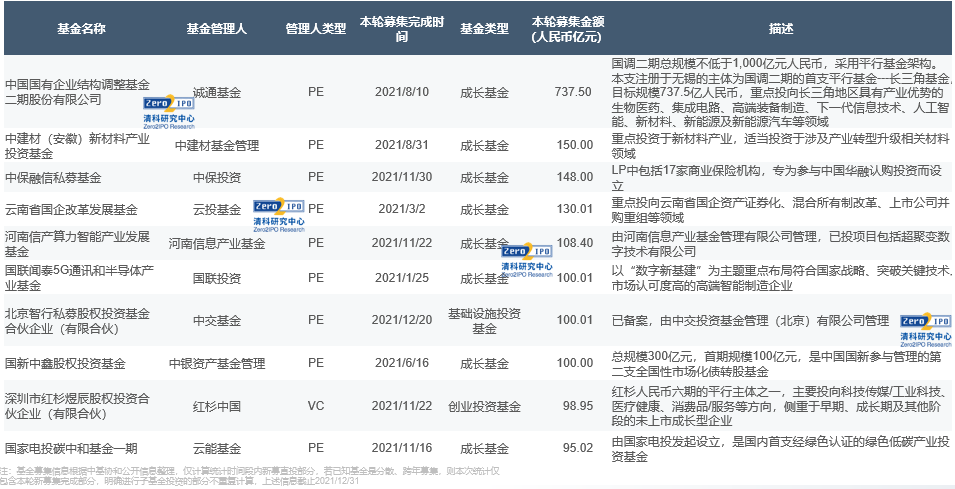This screenshot has width=955, height=489.
Task: Select fund name 北京智行私募股权投资基金合伙企业
Action: click(x=77, y=321)
